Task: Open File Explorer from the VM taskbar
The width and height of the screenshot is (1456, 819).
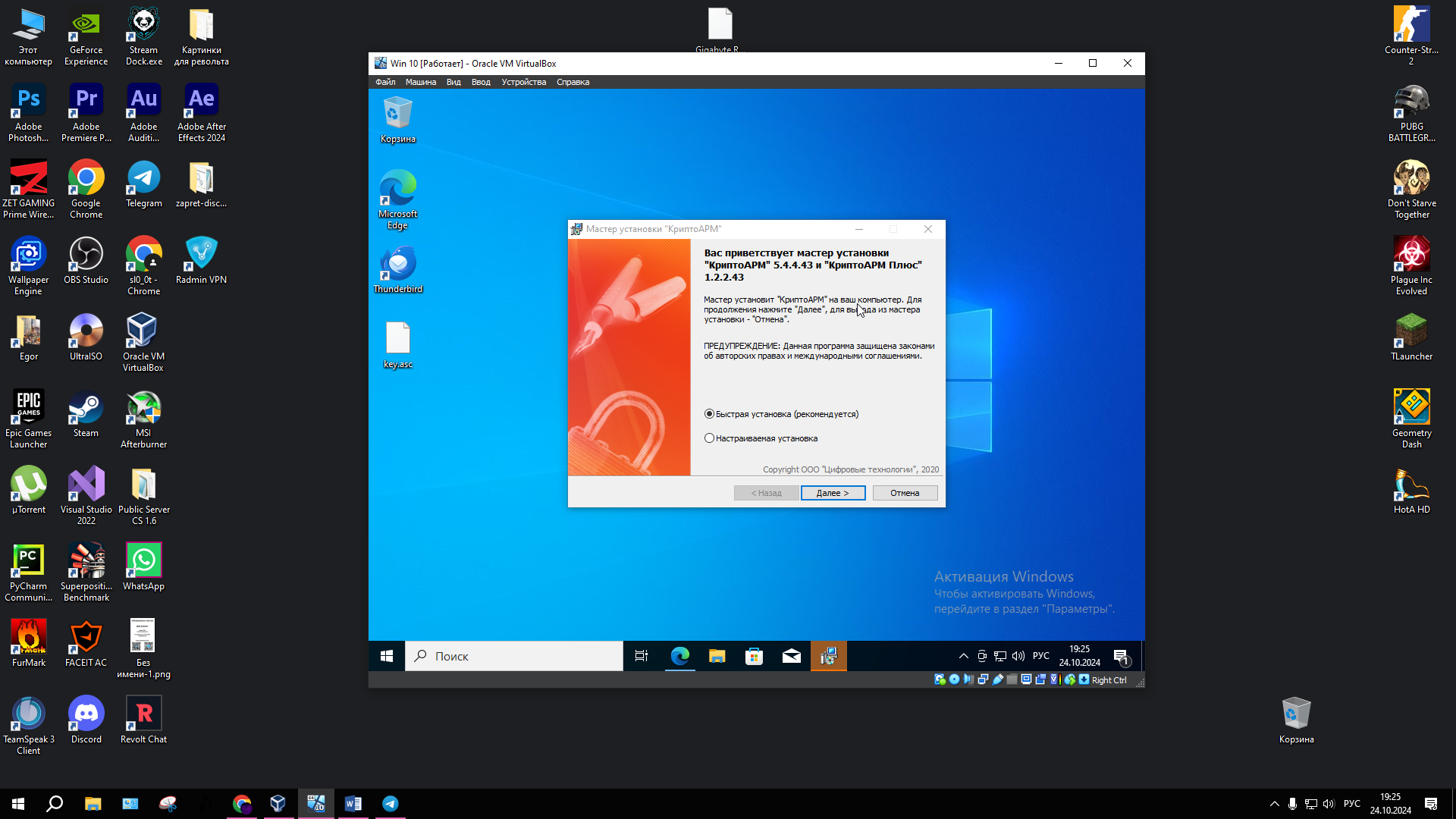Action: click(x=717, y=656)
